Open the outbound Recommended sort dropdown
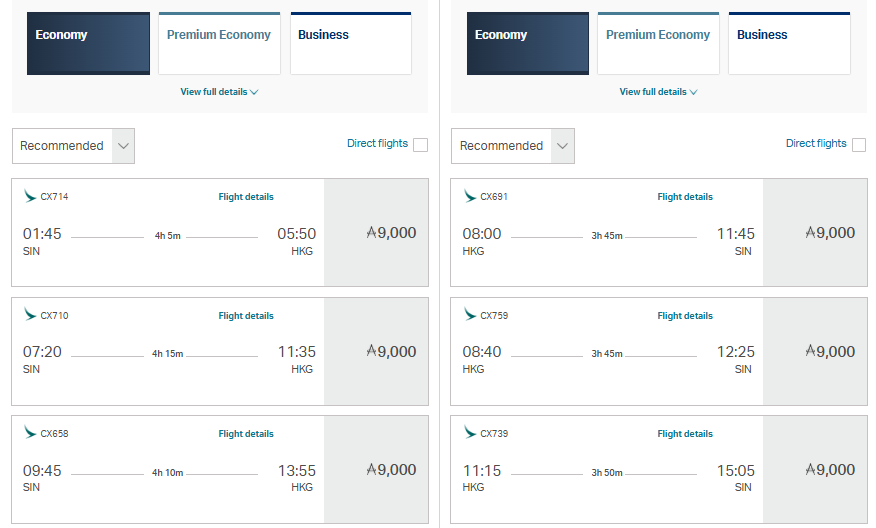This screenshot has width=876, height=528. tap(73, 146)
